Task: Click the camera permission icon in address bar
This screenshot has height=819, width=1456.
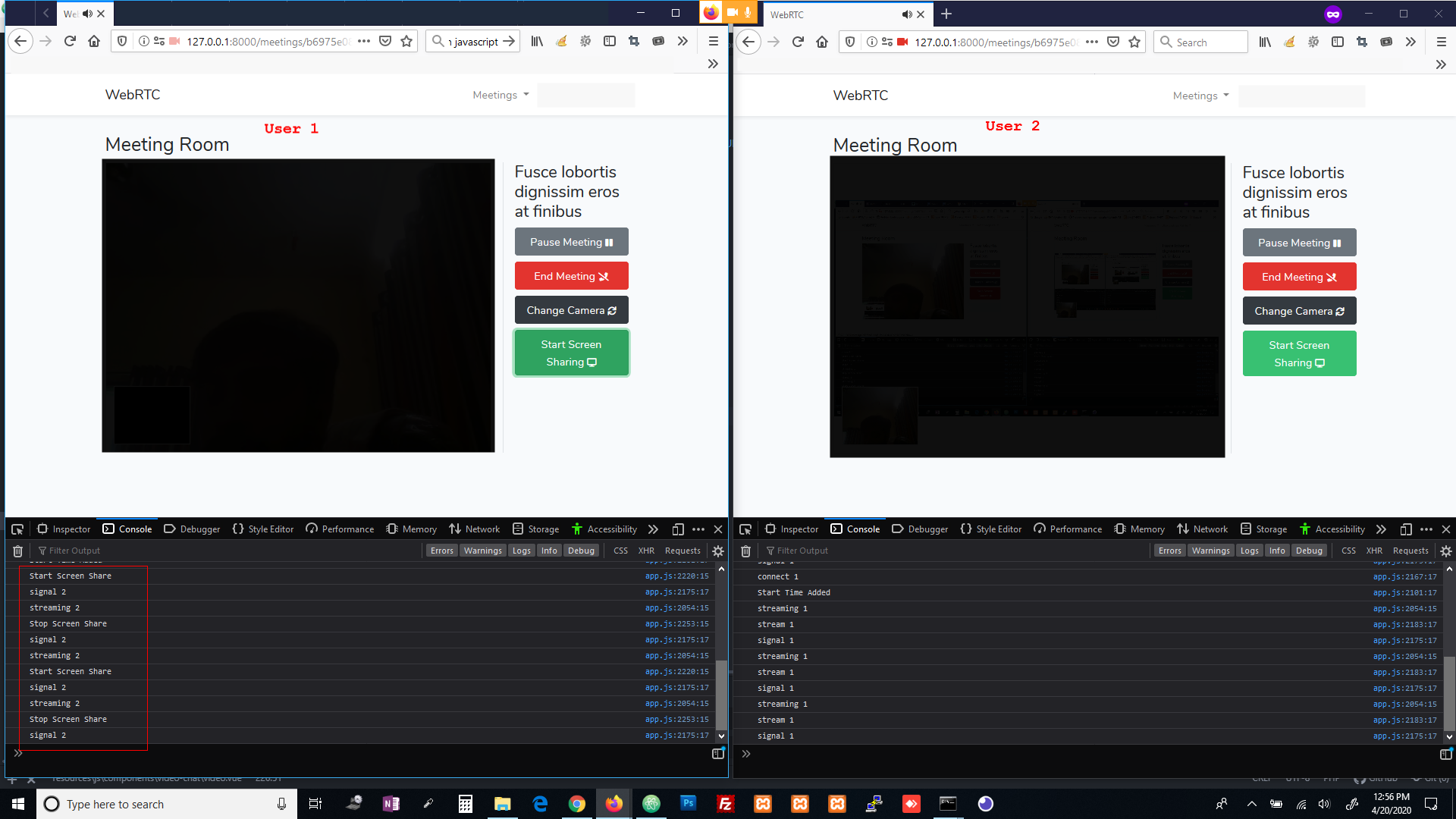Action: (x=174, y=42)
